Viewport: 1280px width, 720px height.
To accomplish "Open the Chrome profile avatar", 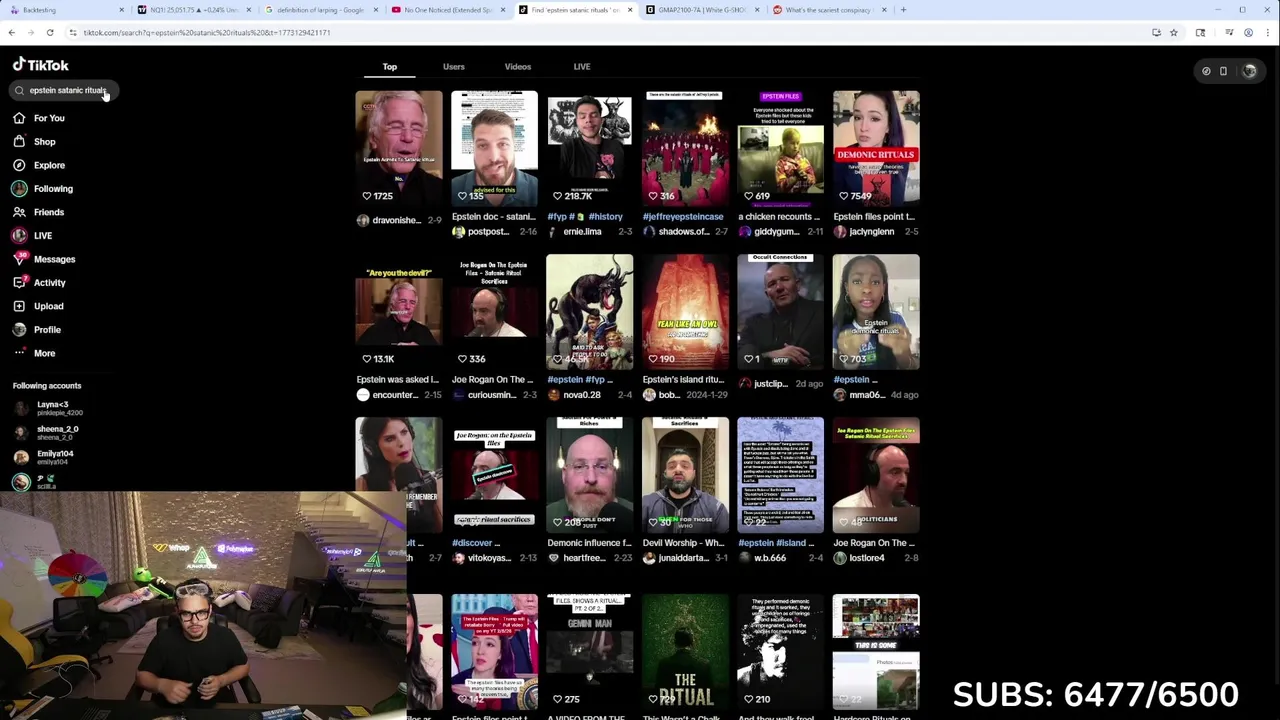I will [x=1248, y=32].
